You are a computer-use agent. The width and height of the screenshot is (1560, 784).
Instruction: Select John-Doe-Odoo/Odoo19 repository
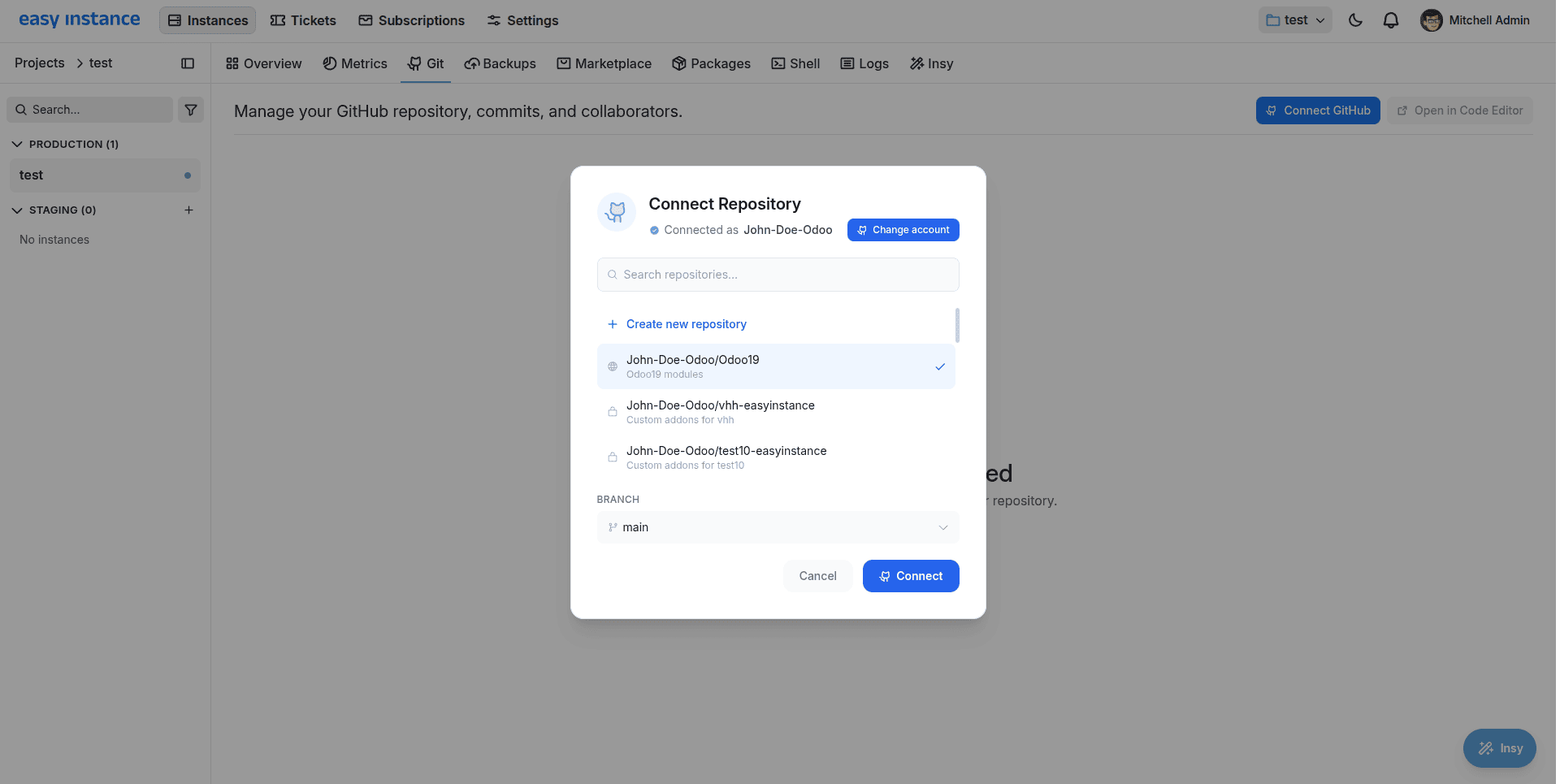coord(776,366)
